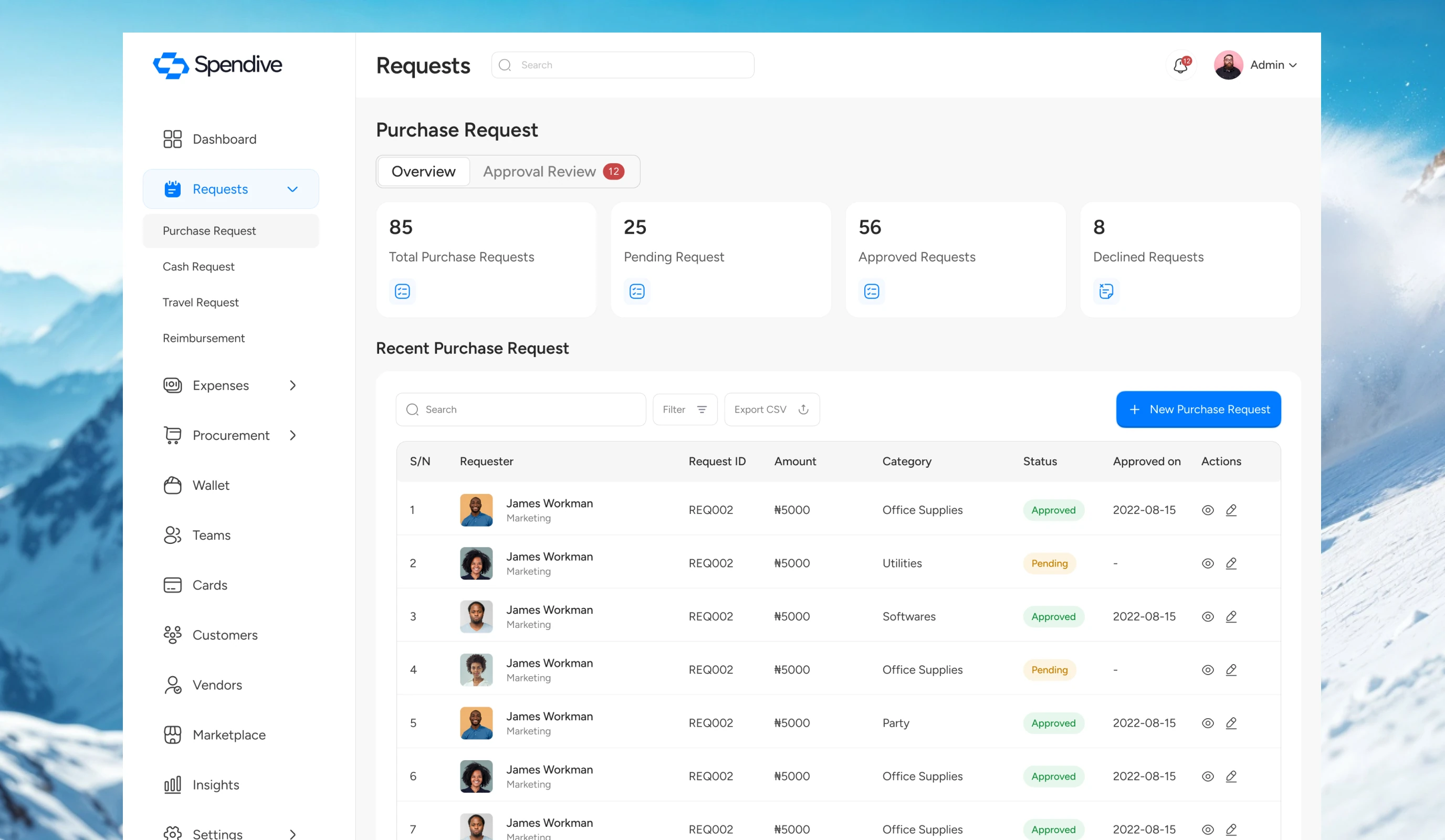Screen dimensions: 1445x840
Task: Click the Insights bar chart icon
Action: (x=173, y=784)
